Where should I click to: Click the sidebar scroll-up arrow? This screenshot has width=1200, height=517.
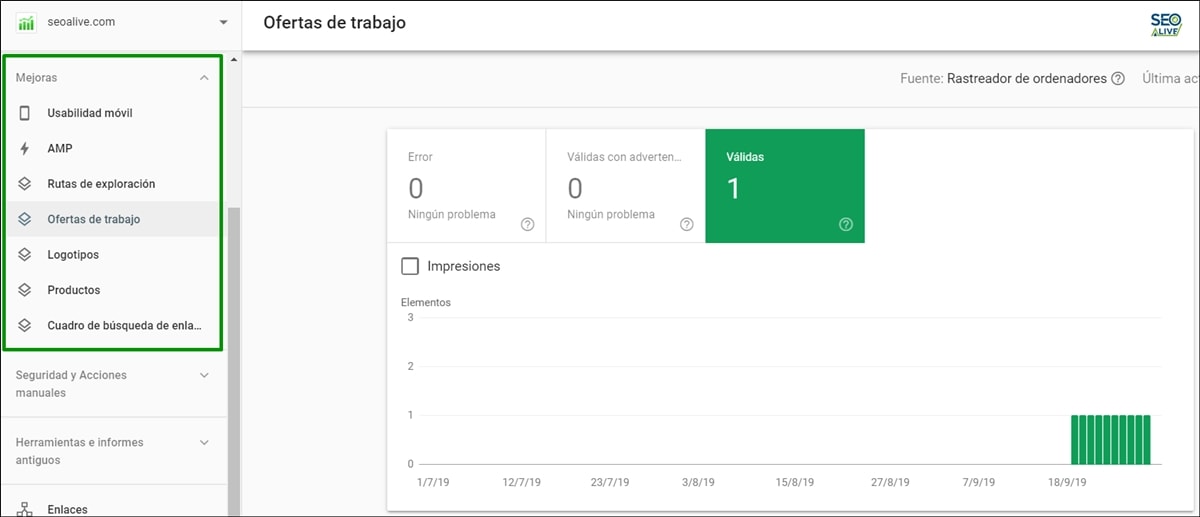pyautogui.click(x=234, y=60)
